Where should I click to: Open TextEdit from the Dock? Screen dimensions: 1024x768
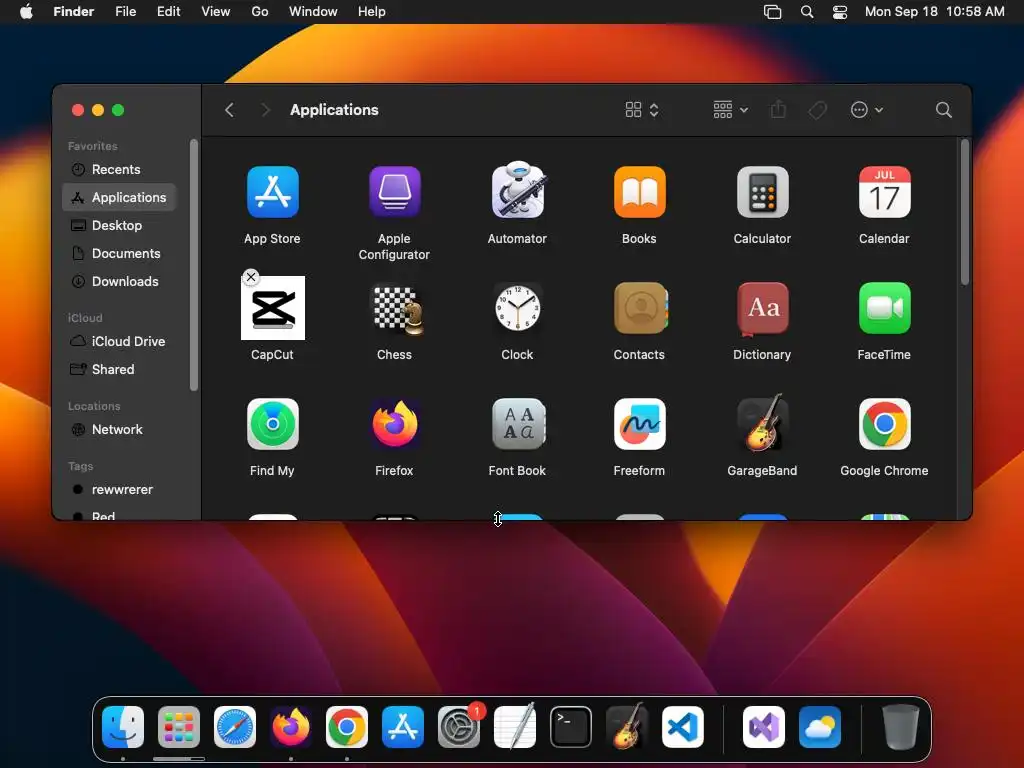click(x=515, y=726)
